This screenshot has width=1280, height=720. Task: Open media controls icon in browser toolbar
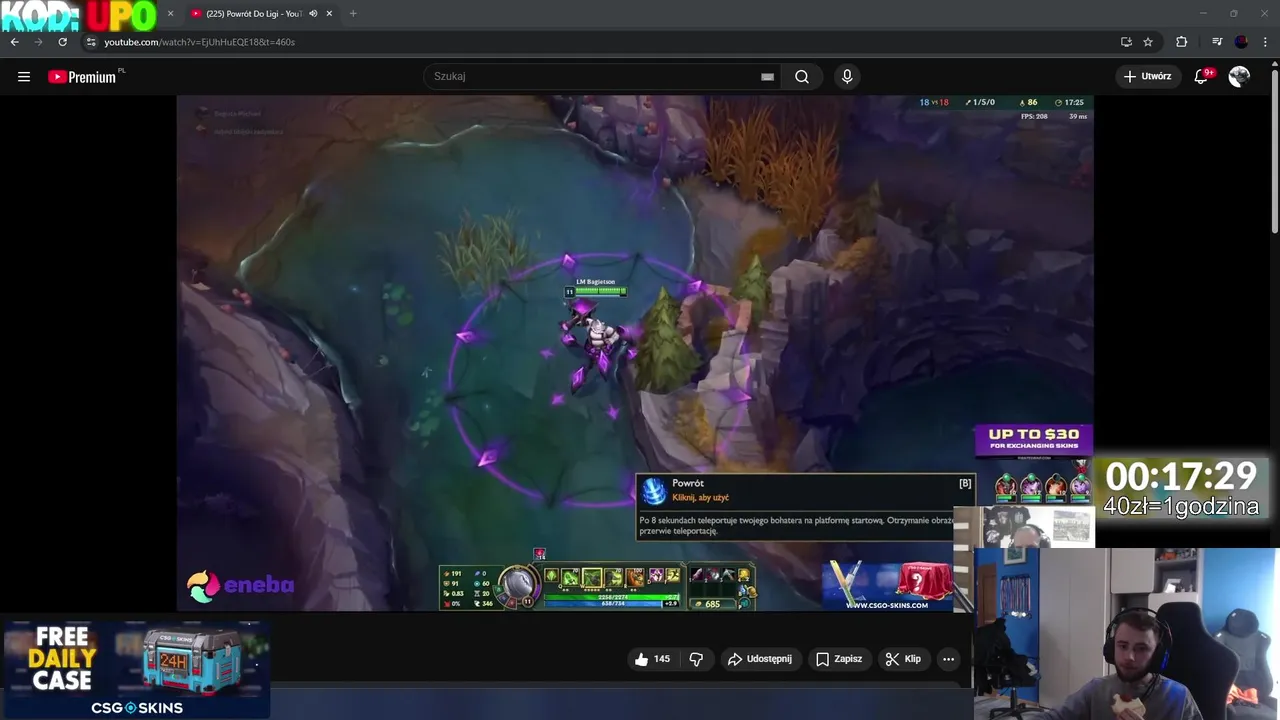(1217, 42)
